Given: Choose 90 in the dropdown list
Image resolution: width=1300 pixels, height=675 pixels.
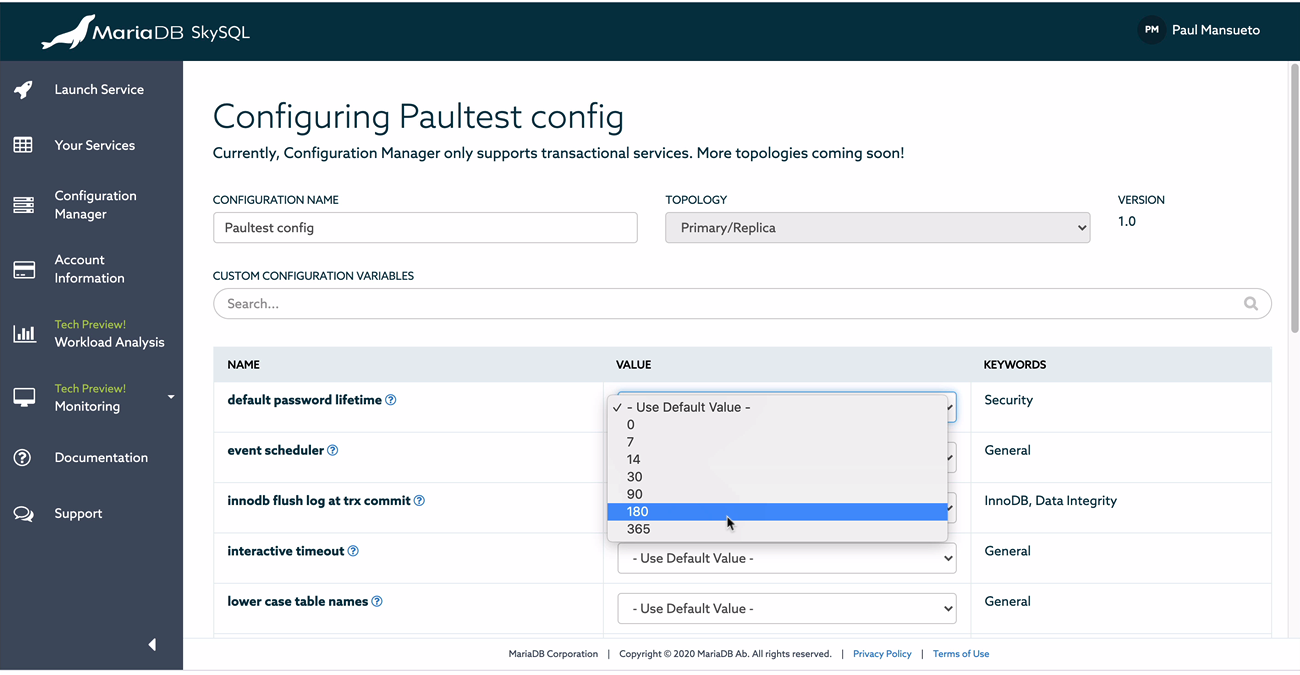Looking at the screenshot, I should [635, 494].
